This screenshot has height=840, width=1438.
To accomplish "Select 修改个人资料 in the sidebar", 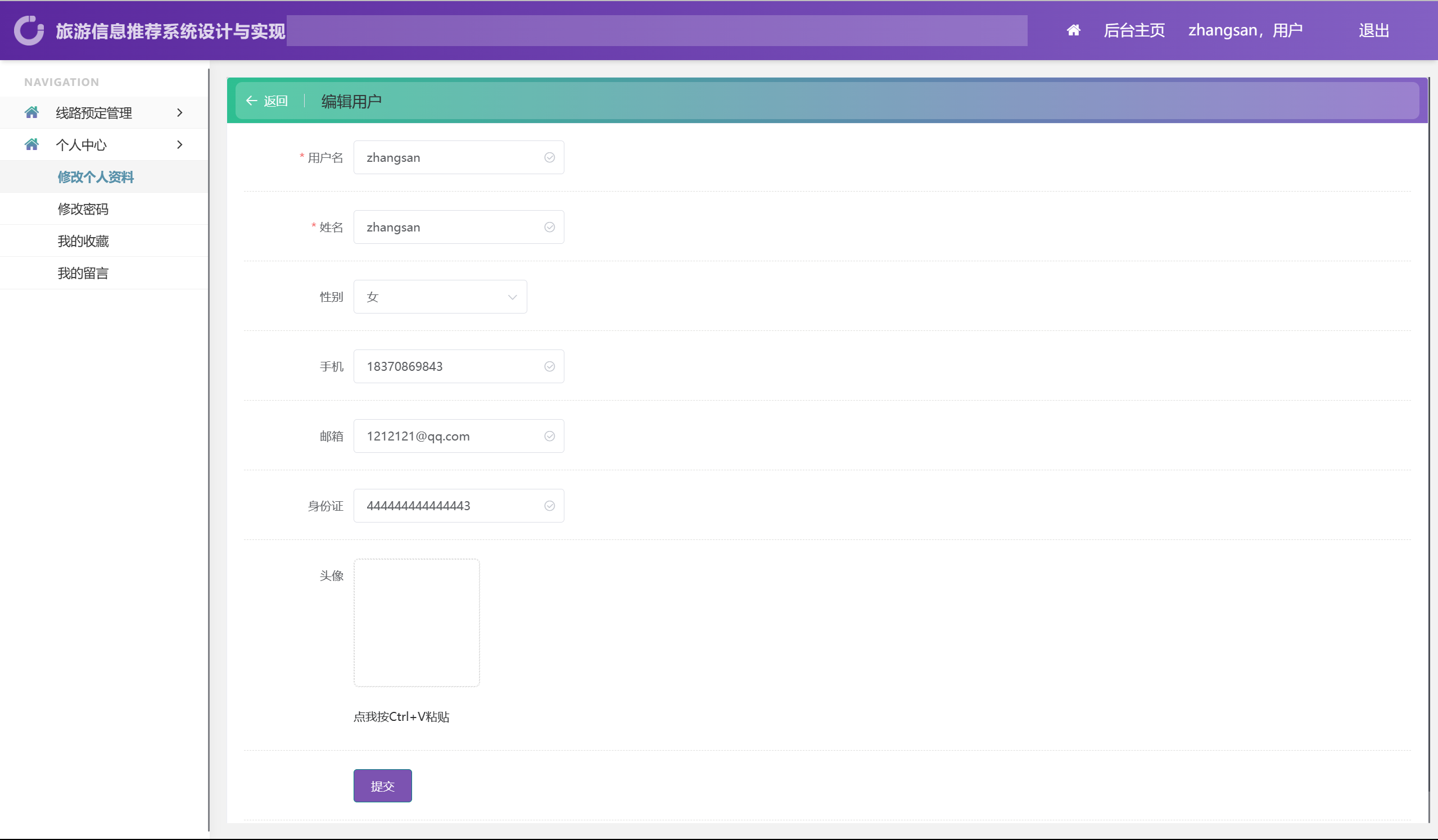I will [104, 177].
